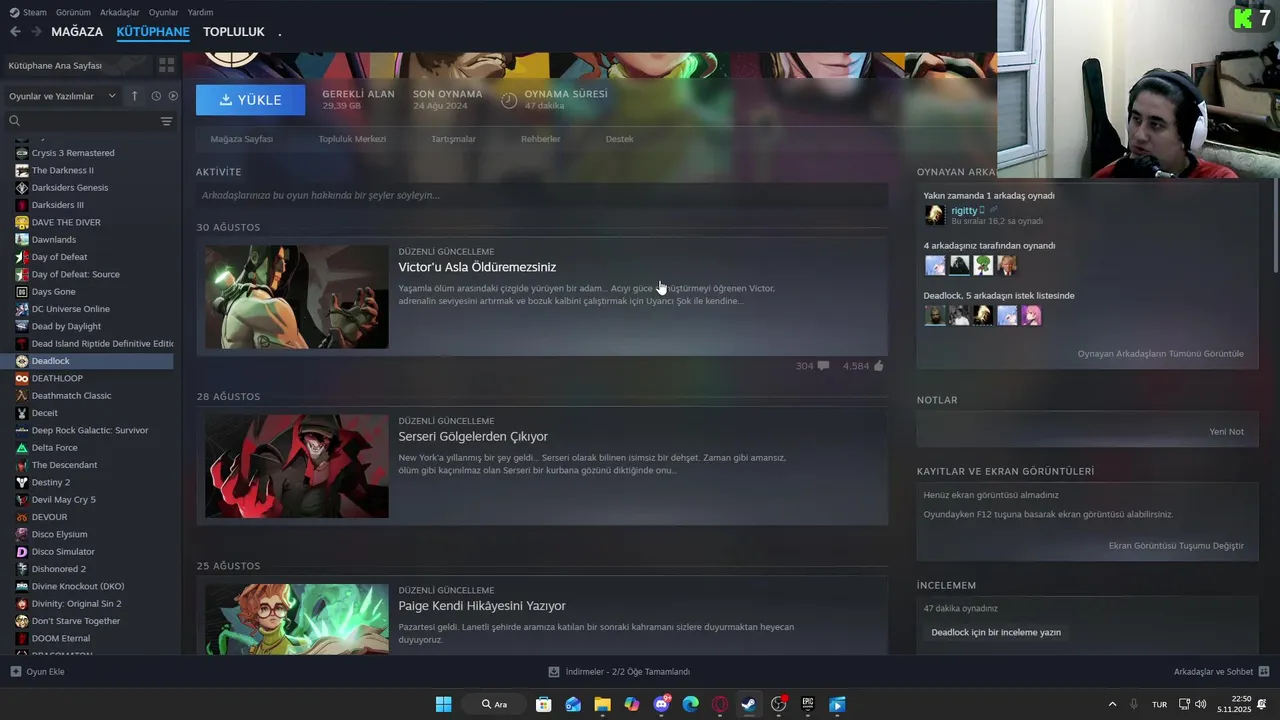Open Rehberler link
The height and width of the screenshot is (720, 1280).
[540, 139]
